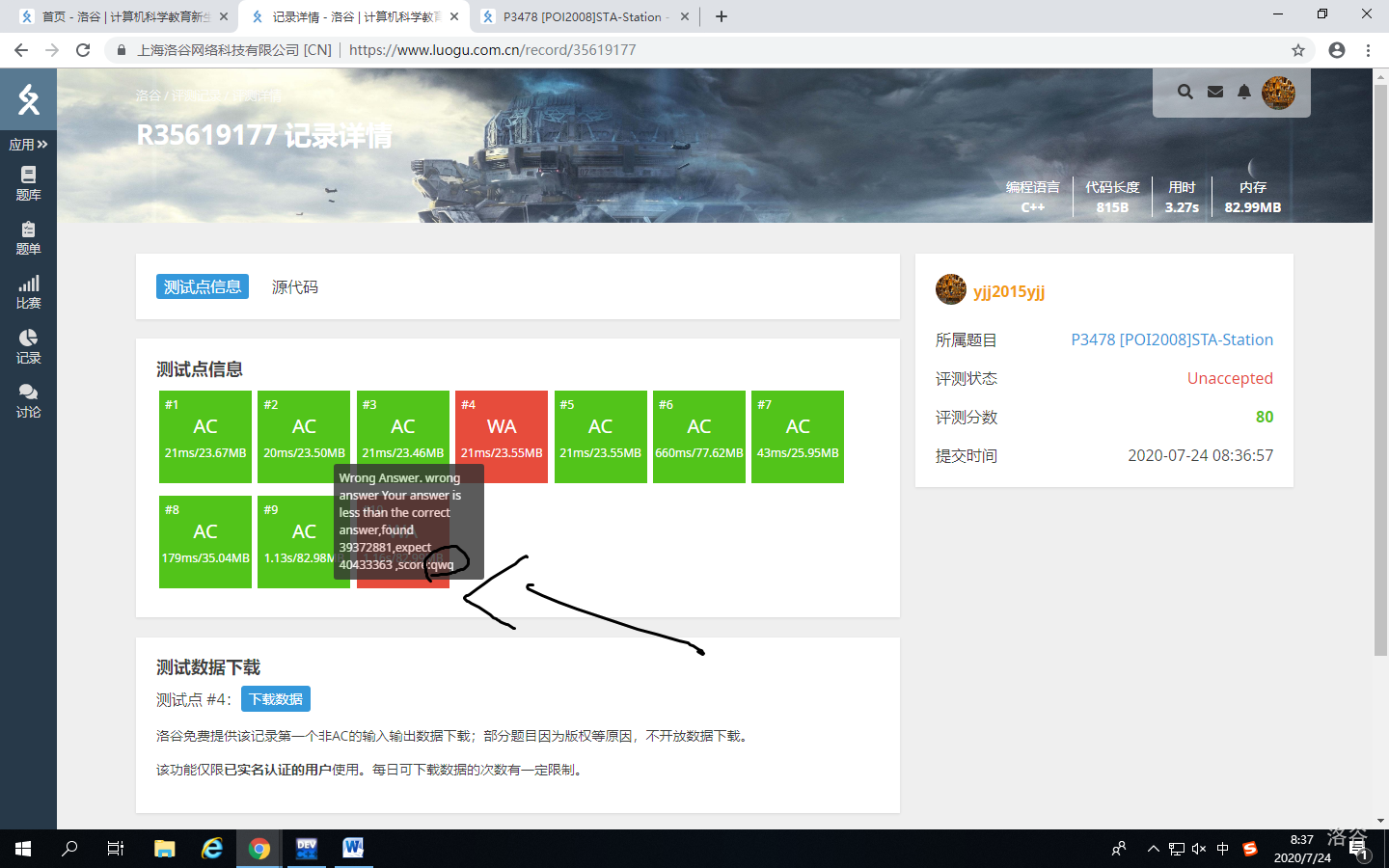Open the notification bell icon
This screenshot has width=1389, height=868.
(1244, 92)
